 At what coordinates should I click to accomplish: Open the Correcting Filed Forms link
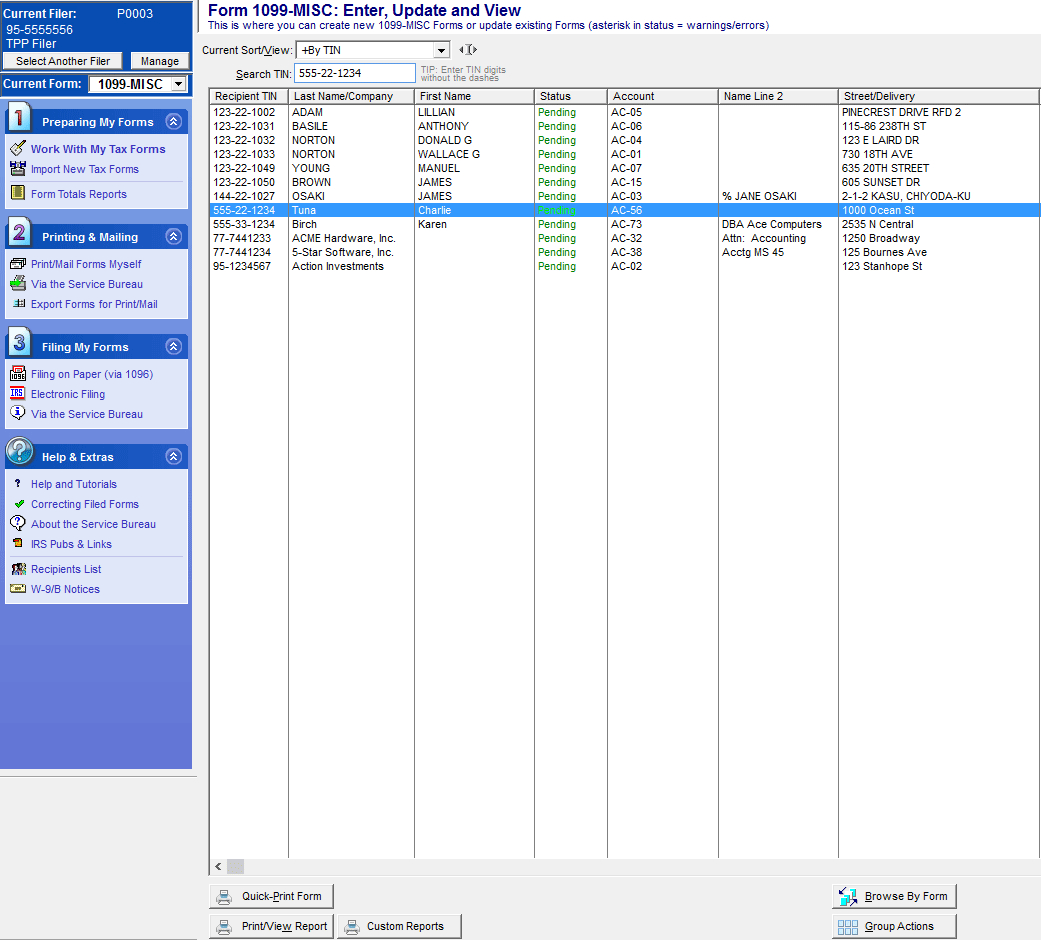[x=84, y=504]
